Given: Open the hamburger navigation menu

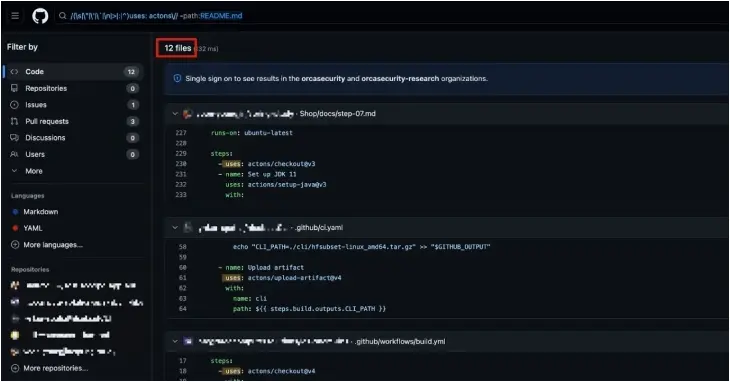Looking at the screenshot, I should click(15, 16).
